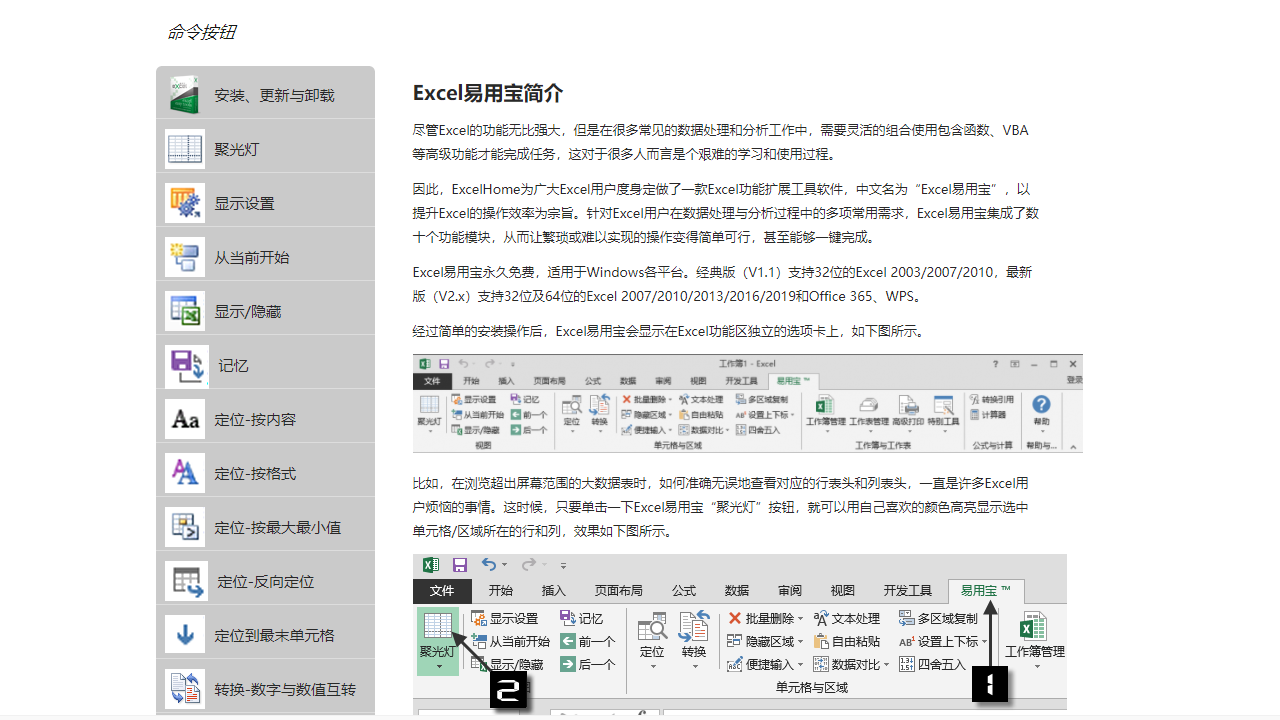Open the 页面布局 tab
Viewport: 1280px width, 720px height.
(x=617, y=589)
